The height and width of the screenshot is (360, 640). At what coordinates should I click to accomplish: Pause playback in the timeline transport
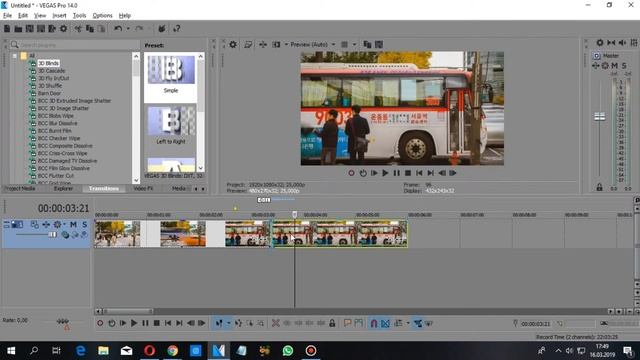click(x=145, y=323)
